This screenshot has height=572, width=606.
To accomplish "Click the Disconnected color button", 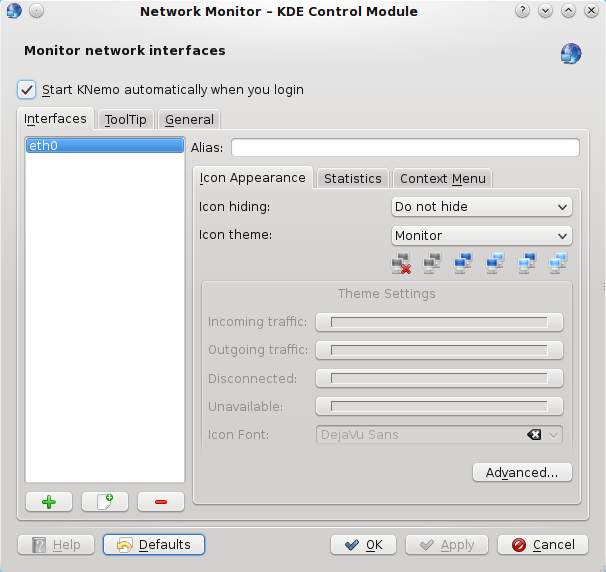I will 439,378.
